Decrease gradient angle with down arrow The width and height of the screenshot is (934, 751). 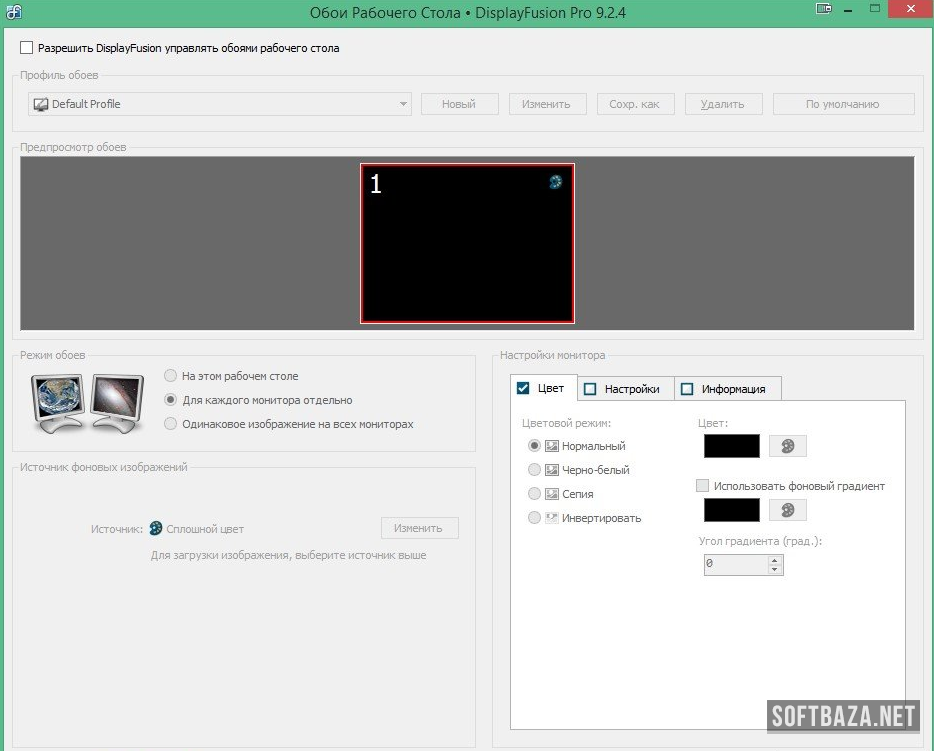774,569
